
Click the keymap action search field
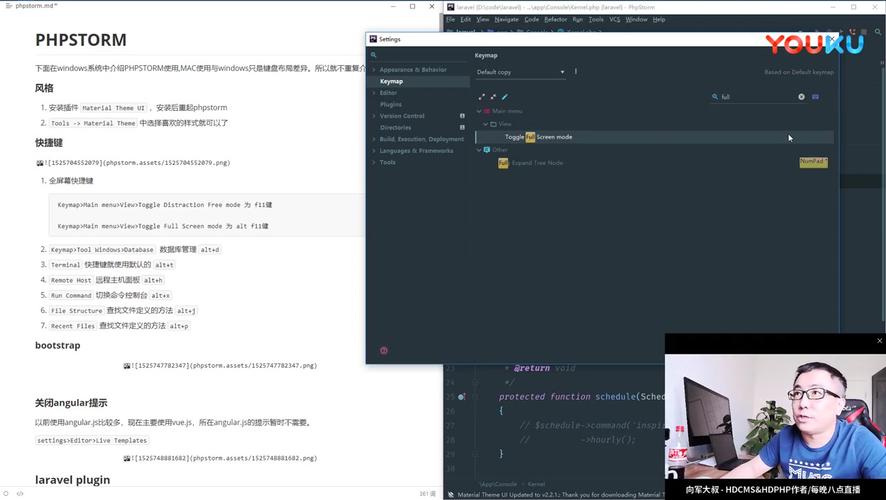[758, 97]
